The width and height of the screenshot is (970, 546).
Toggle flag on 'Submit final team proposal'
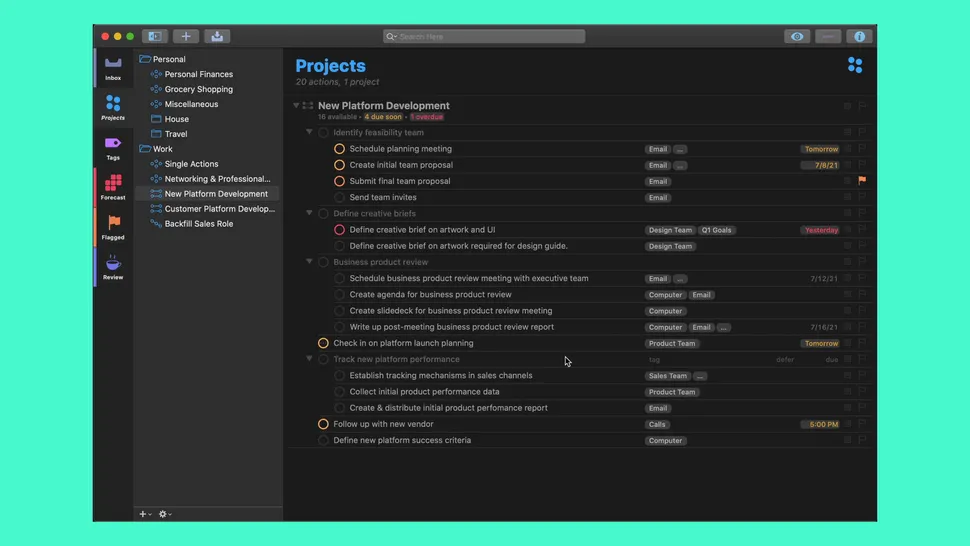pyautogui.click(x=862, y=181)
